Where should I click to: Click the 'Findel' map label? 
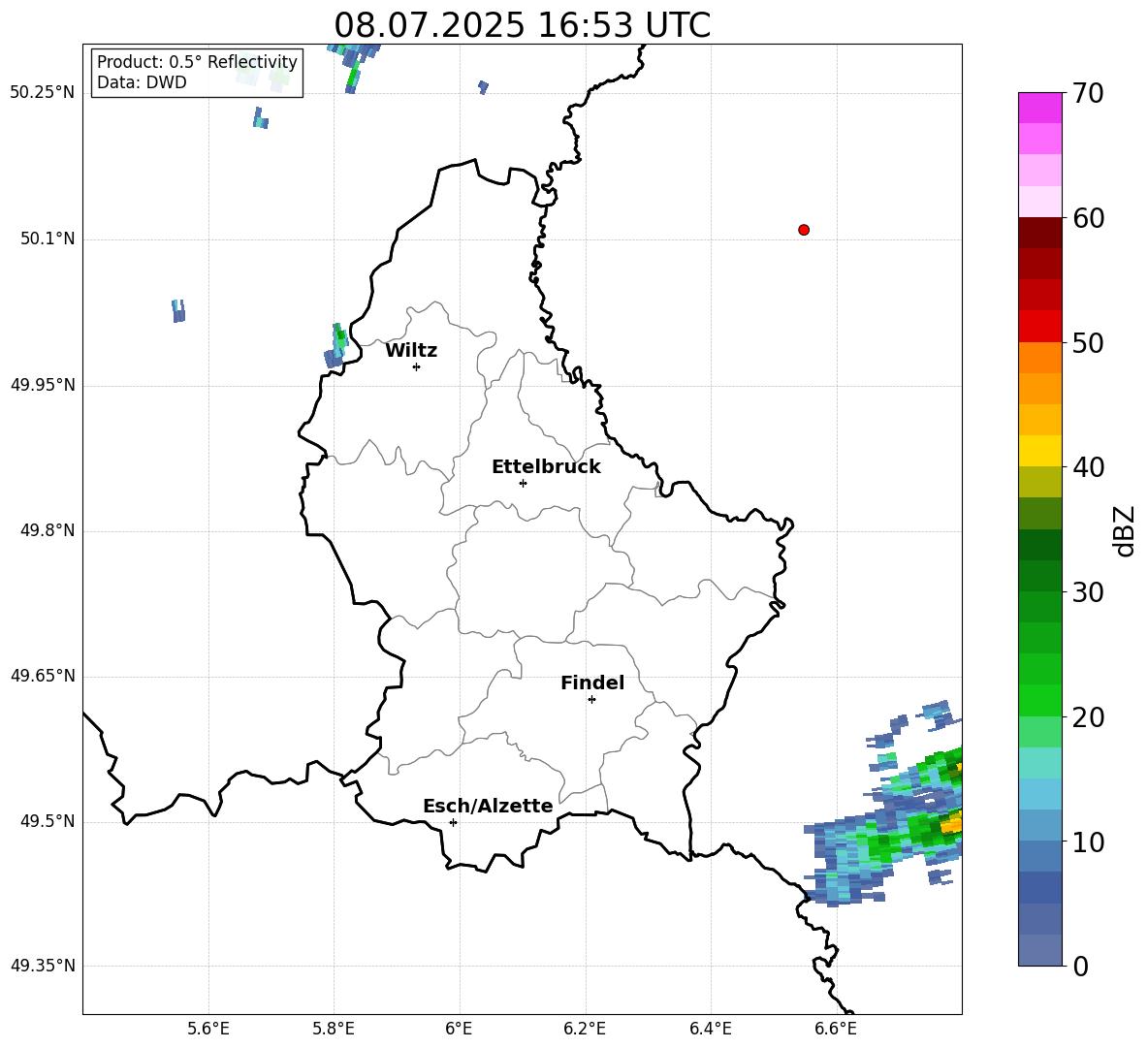click(592, 683)
